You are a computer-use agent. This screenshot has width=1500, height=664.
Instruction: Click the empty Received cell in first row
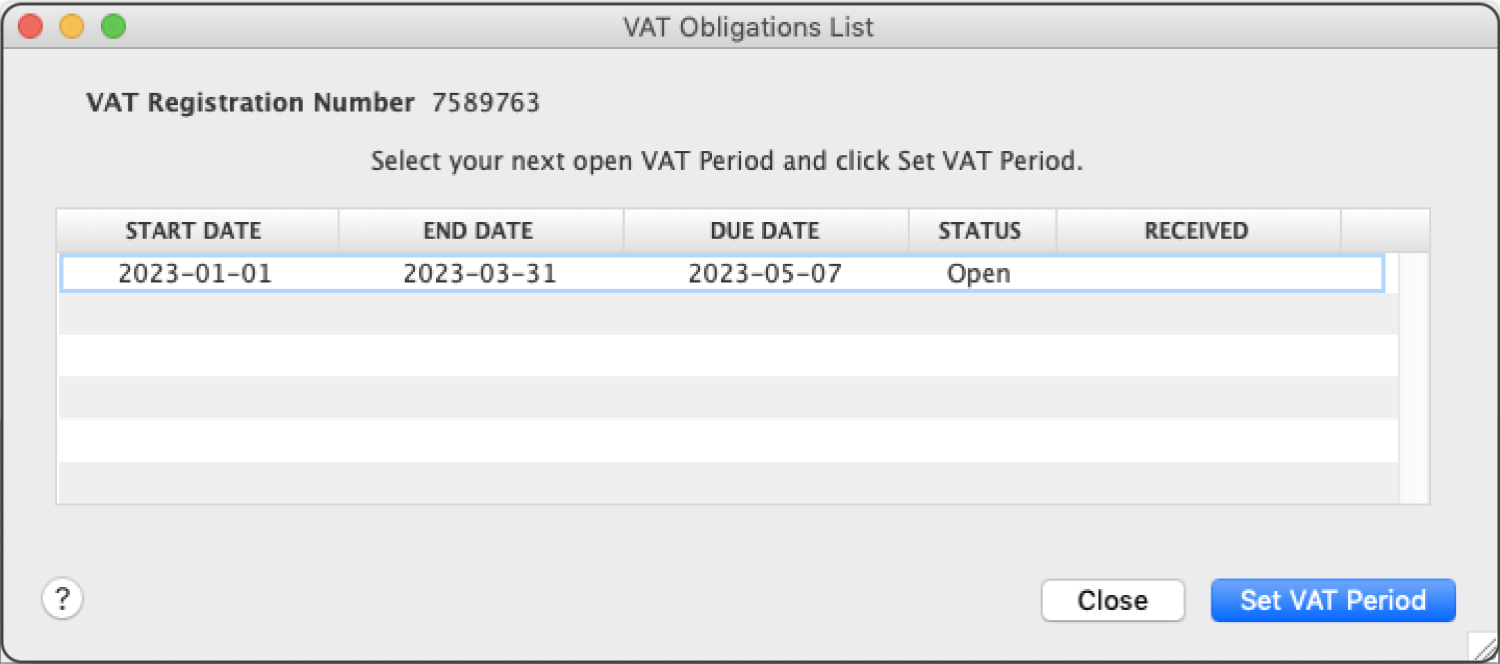coord(1198,273)
